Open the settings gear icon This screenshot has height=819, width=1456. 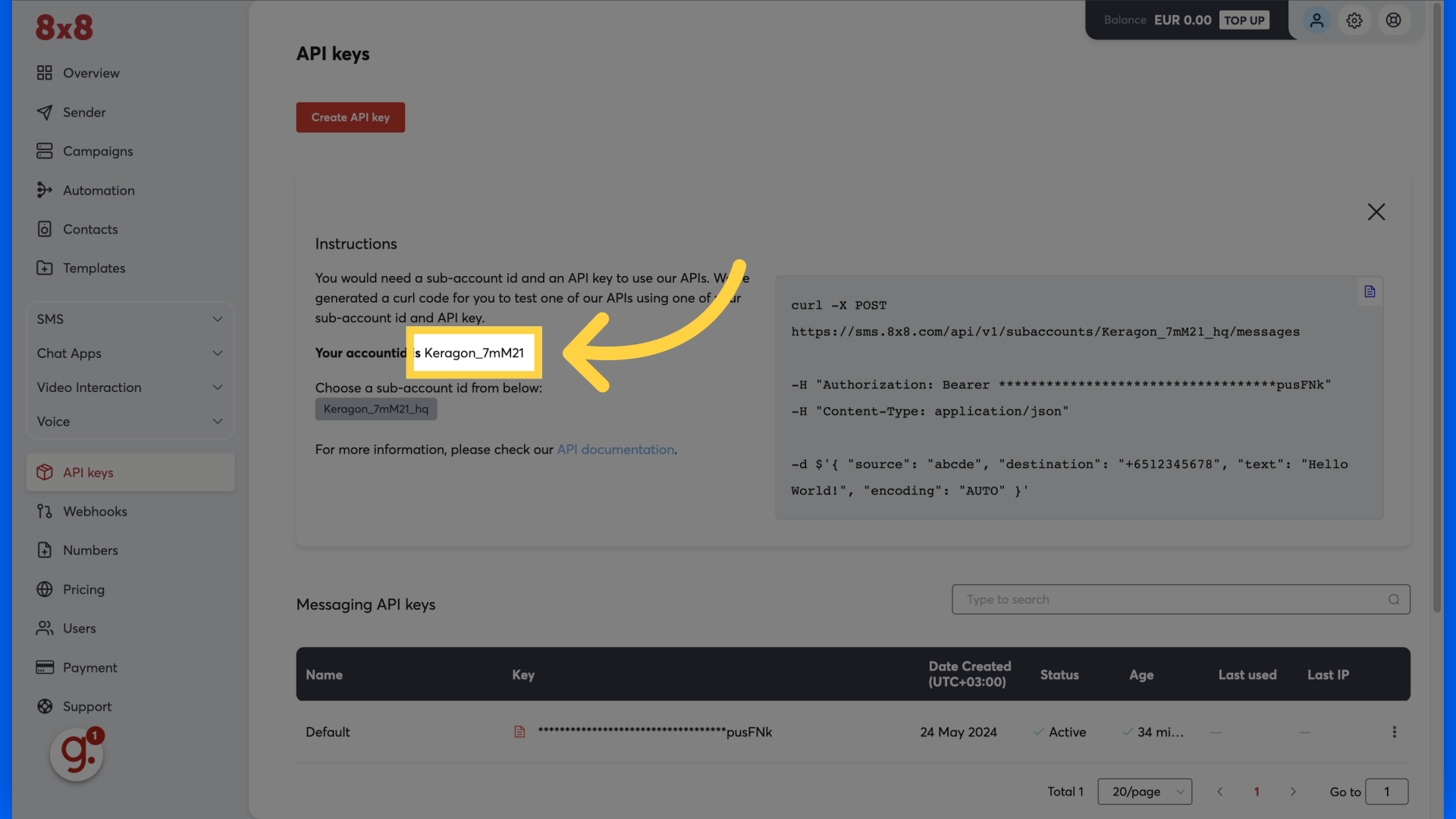coord(1354,20)
